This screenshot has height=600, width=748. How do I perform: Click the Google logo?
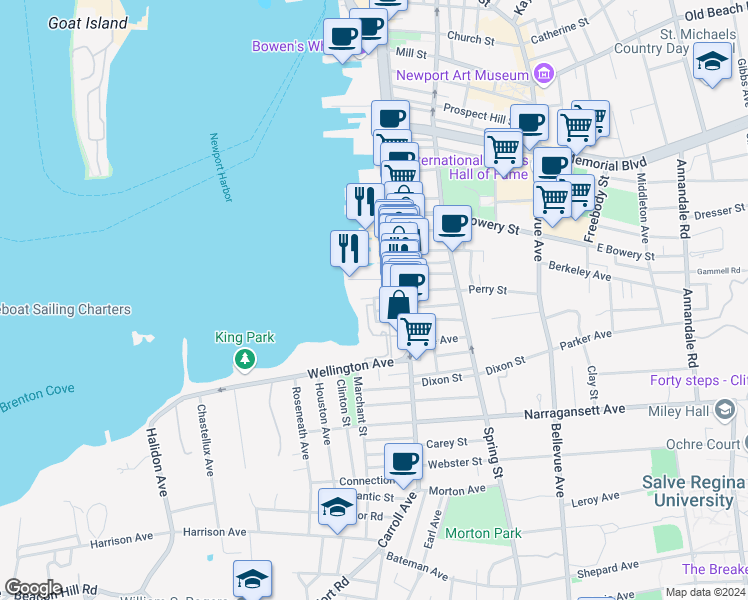tap(33, 588)
